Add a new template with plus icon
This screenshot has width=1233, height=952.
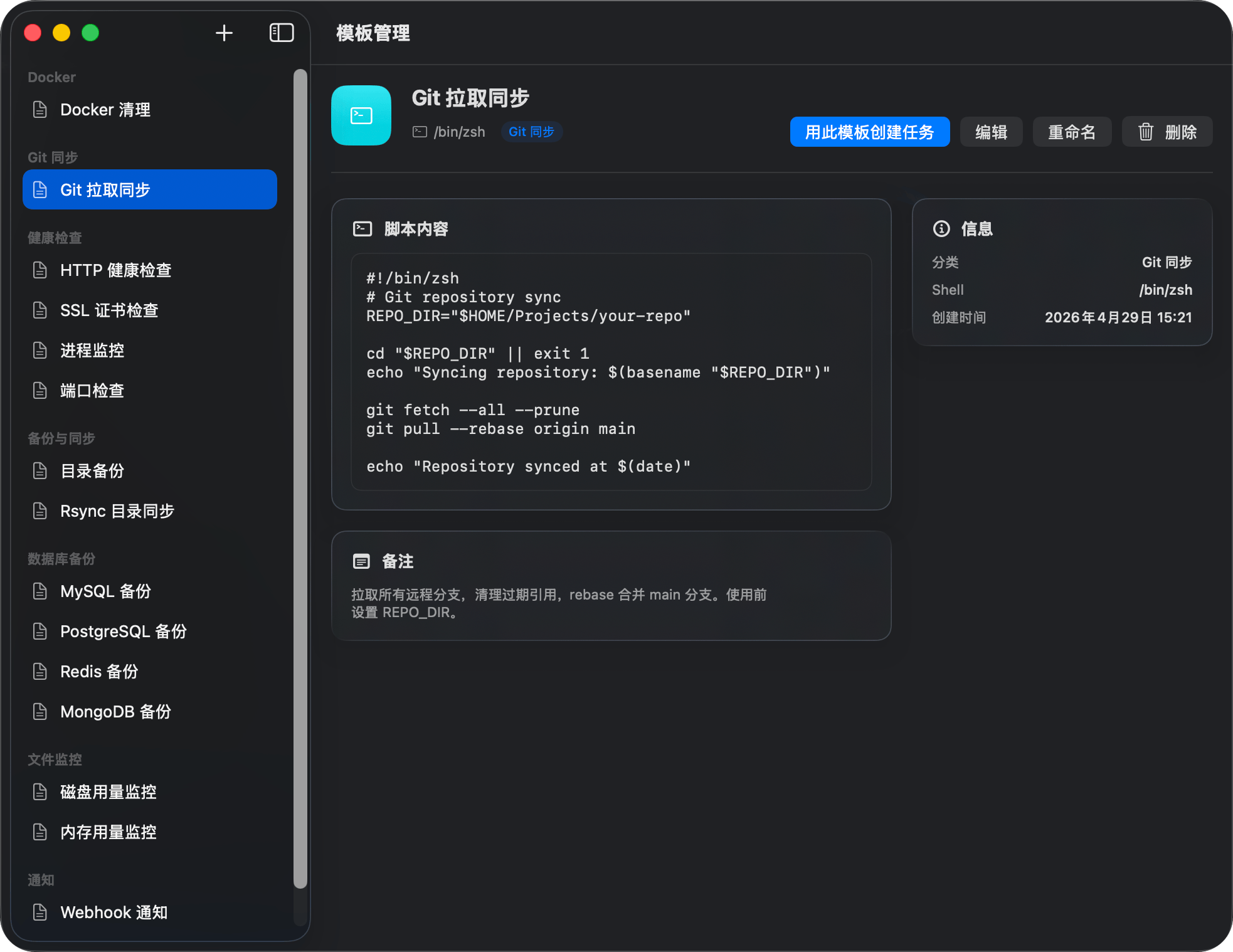click(224, 33)
